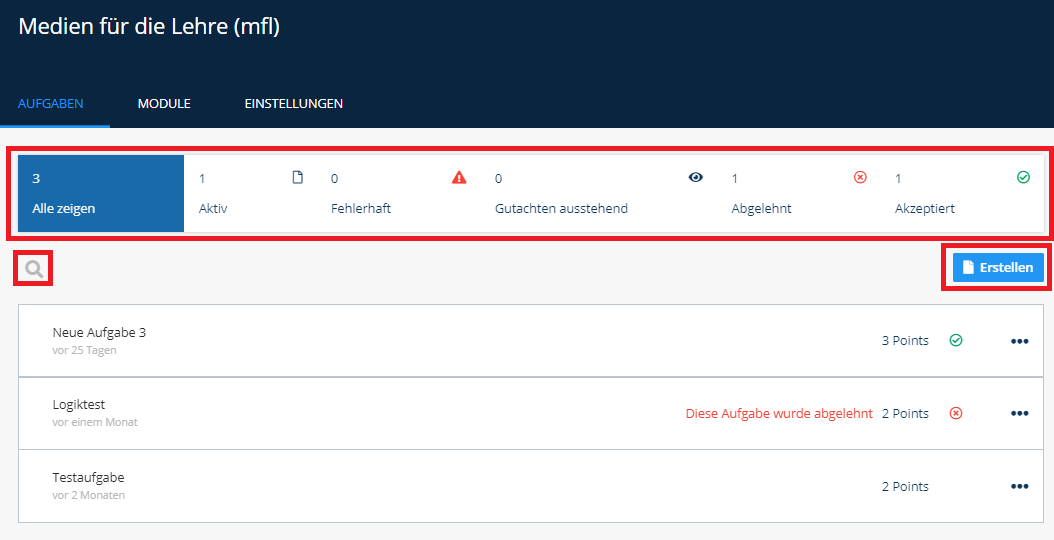Click red rejected icon on Logiktest row

tap(955, 413)
